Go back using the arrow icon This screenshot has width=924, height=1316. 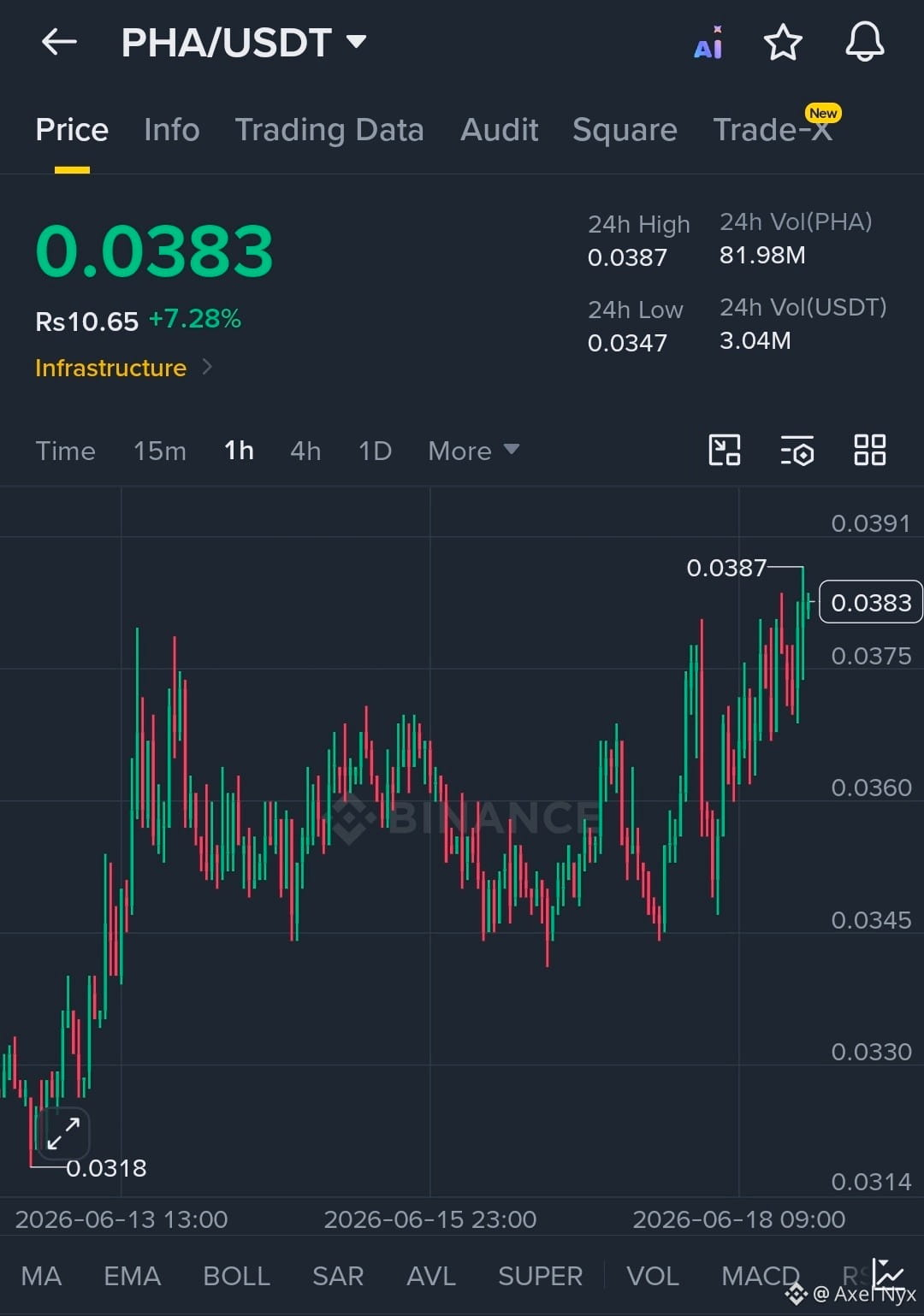pyautogui.click(x=59, y=41)
